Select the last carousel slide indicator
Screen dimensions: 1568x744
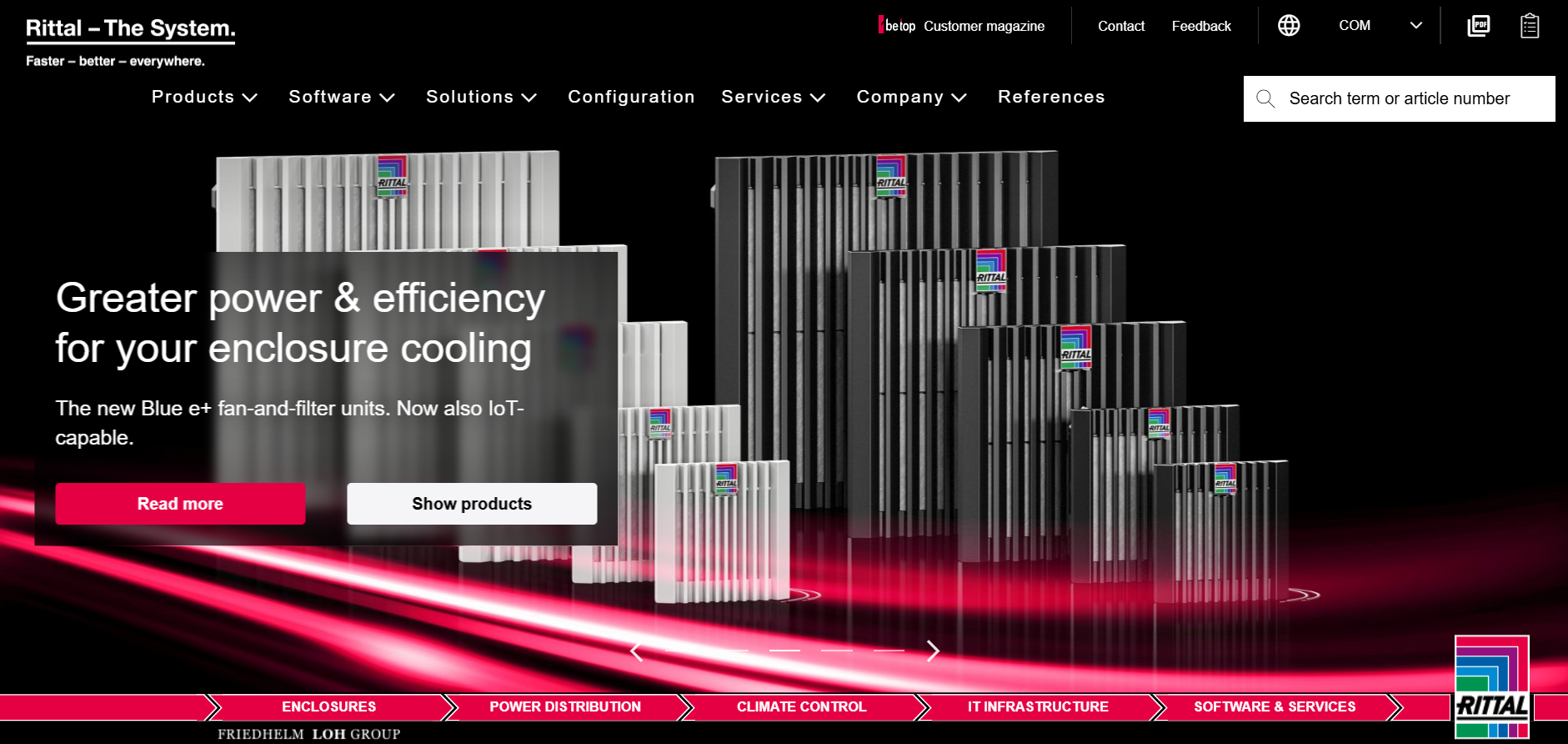(889, 650)
